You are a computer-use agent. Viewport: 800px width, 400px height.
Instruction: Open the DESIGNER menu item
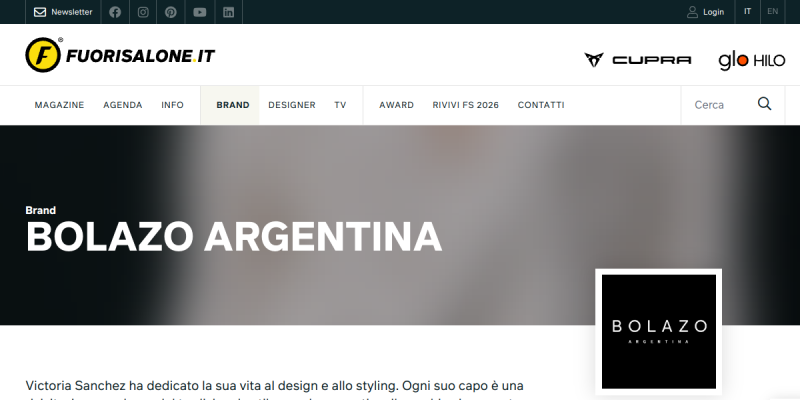(292, 105)
